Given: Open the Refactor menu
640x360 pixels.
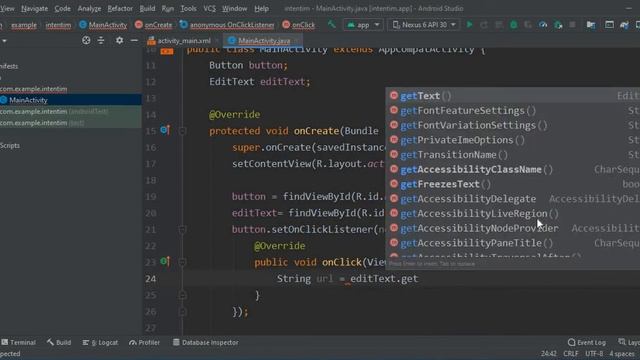Looking at the screenshot, I should click(120, 8).
